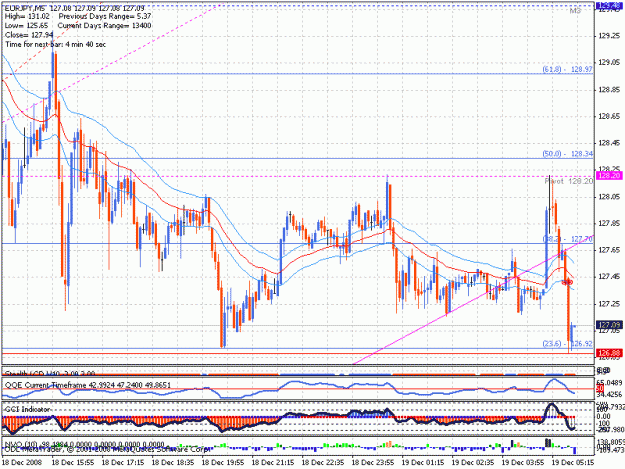Click the 'Low= 125.65' info label
625x469 pixels.
coord(26,26)
